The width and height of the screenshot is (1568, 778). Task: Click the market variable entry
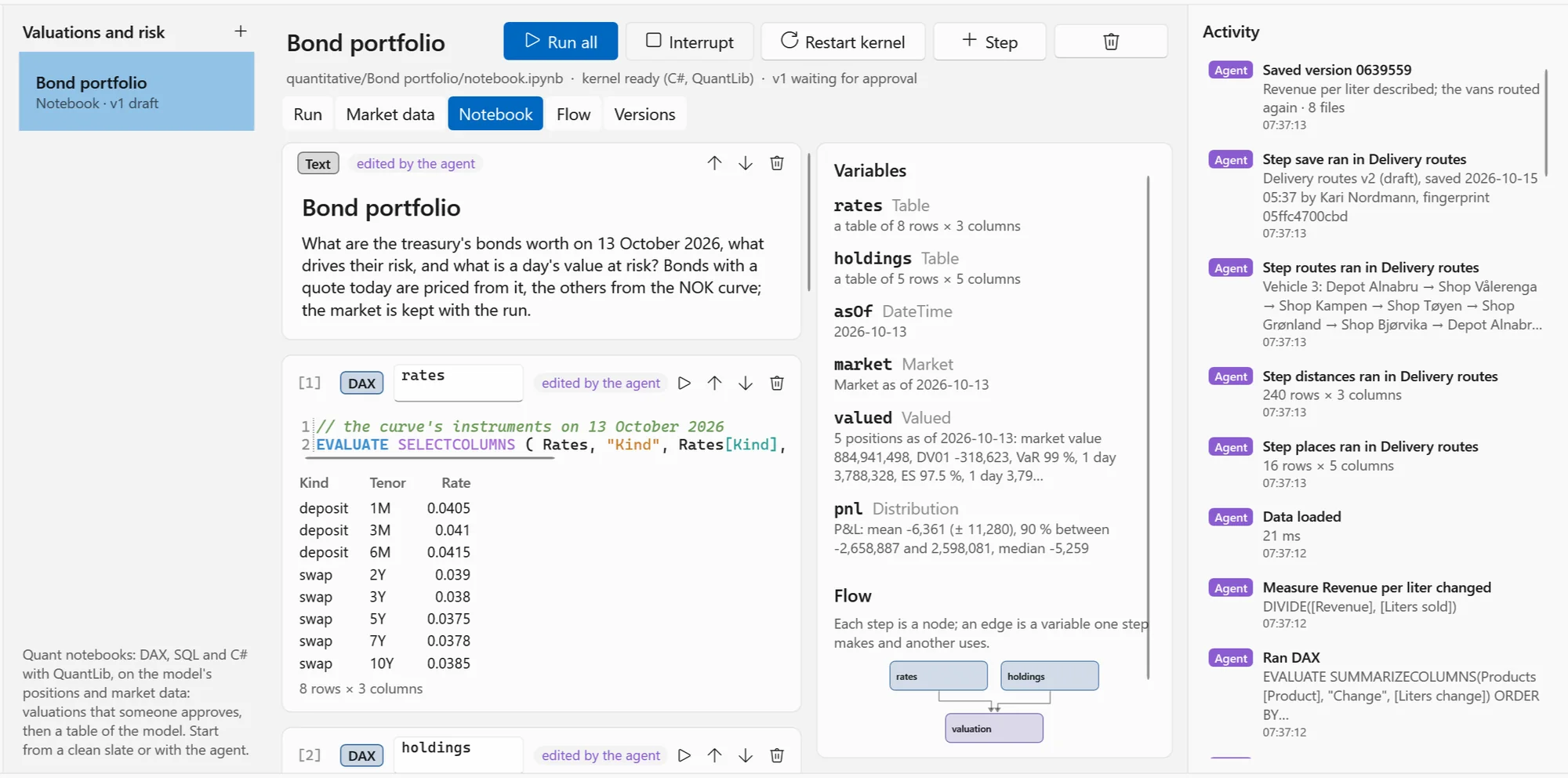click(x=911, y=374)
